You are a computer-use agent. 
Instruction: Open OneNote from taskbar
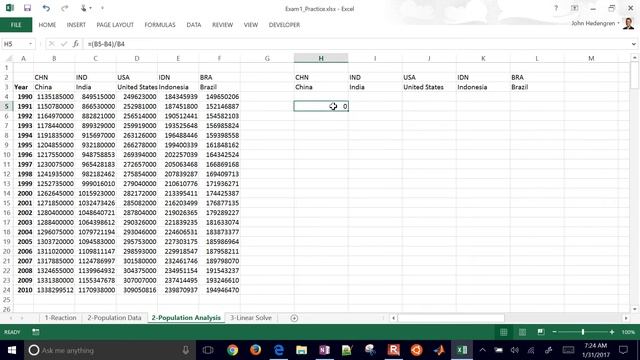click(324, 350)
